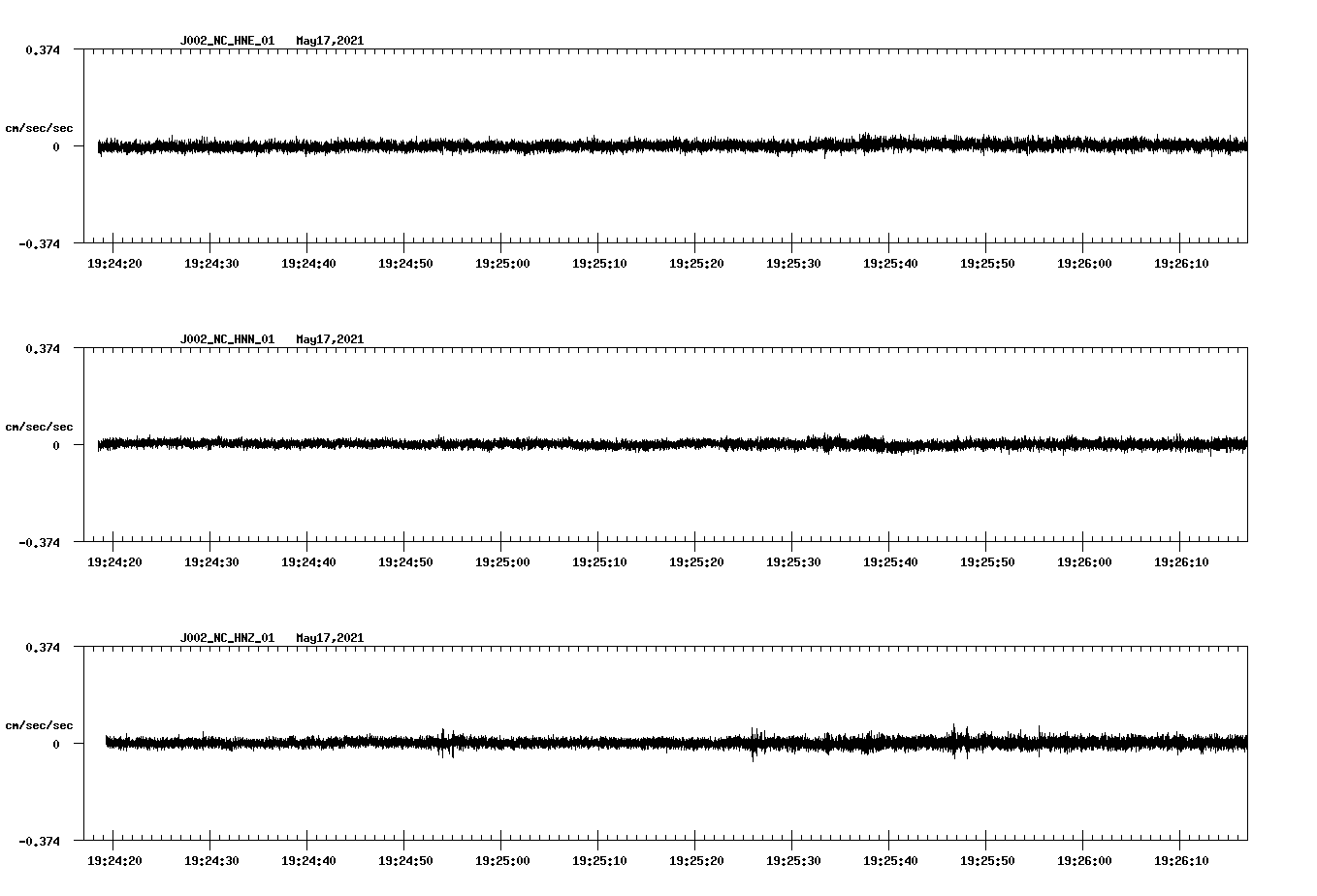Click the cm/sec/sec label on bottom plot
The image size is (1317, 896).
coord(40,723)
